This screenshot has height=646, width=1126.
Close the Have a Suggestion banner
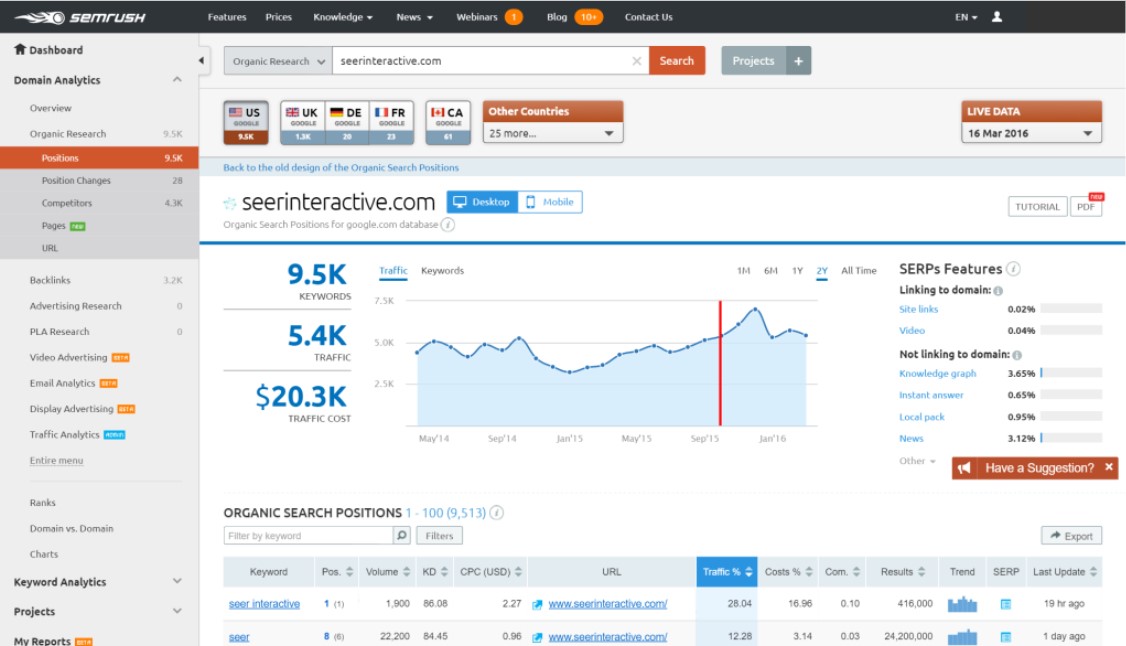[1109, 467]
